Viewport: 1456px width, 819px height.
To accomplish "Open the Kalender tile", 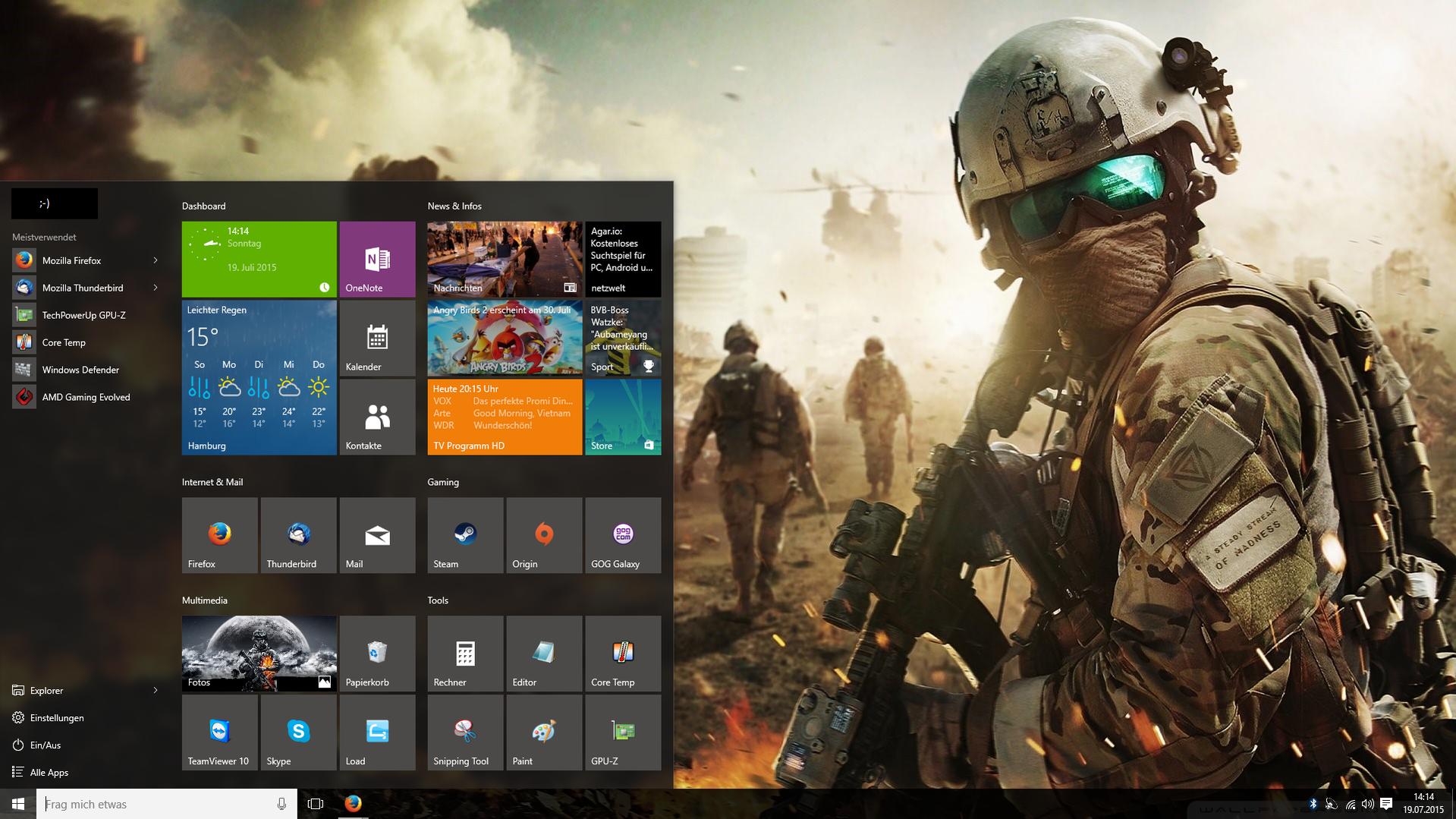I will (x=377, y=338).
